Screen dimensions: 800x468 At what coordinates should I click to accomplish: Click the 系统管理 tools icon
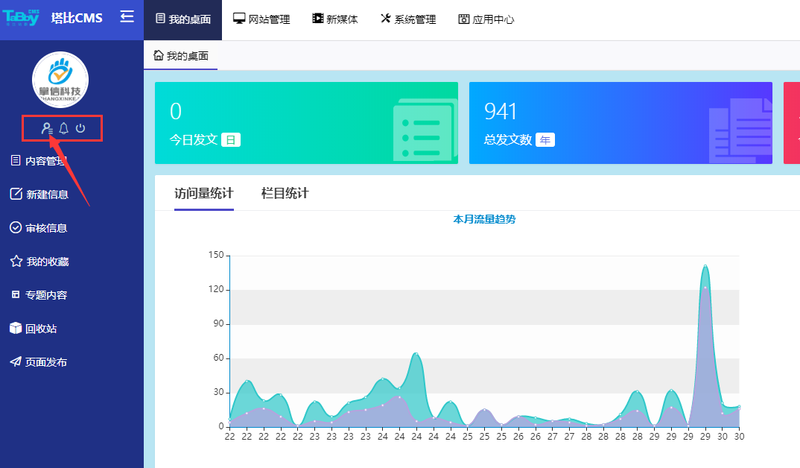pyautogui.click(x=385, y=18)
